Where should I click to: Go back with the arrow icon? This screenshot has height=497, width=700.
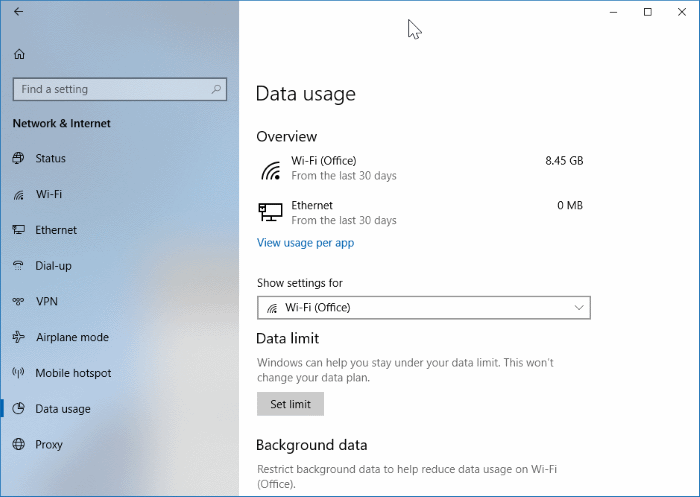tap(18, 12)
